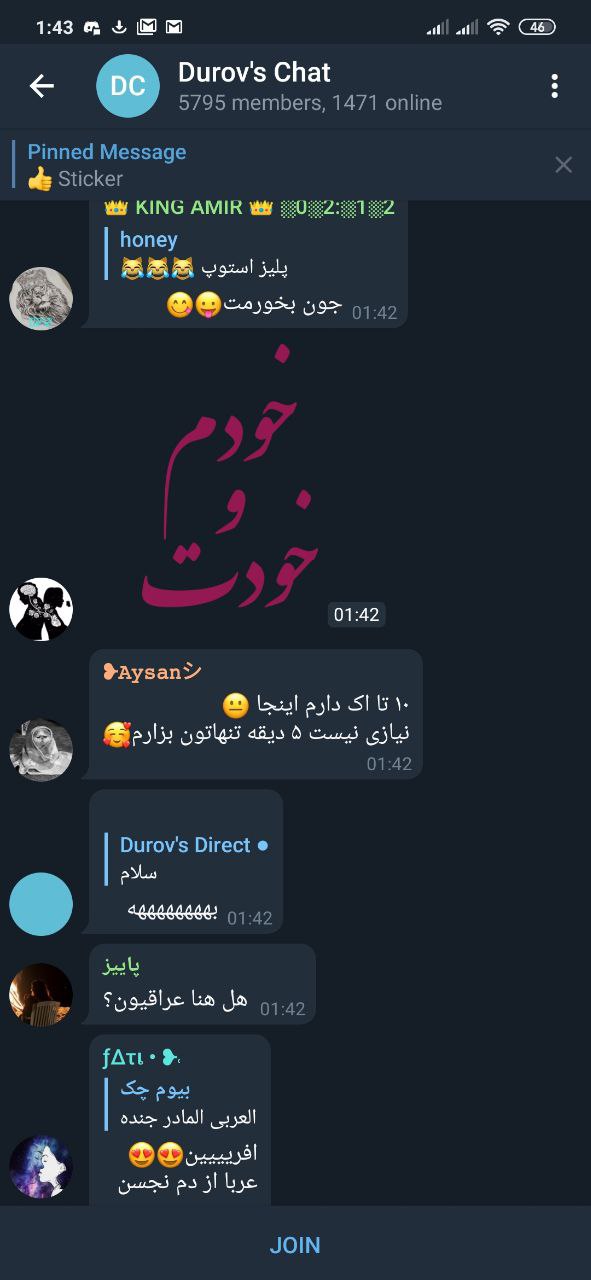View the پاییز user's avatar
Image resolution: width=591 pixels, height=1280 pixels.
click(x=41, y=995)
